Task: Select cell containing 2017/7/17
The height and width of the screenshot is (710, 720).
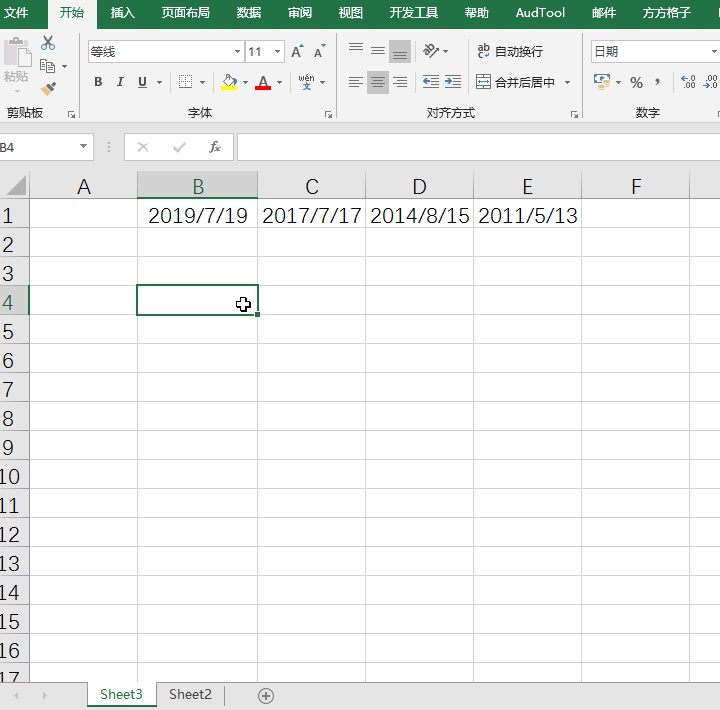Action: pos(311,215)
